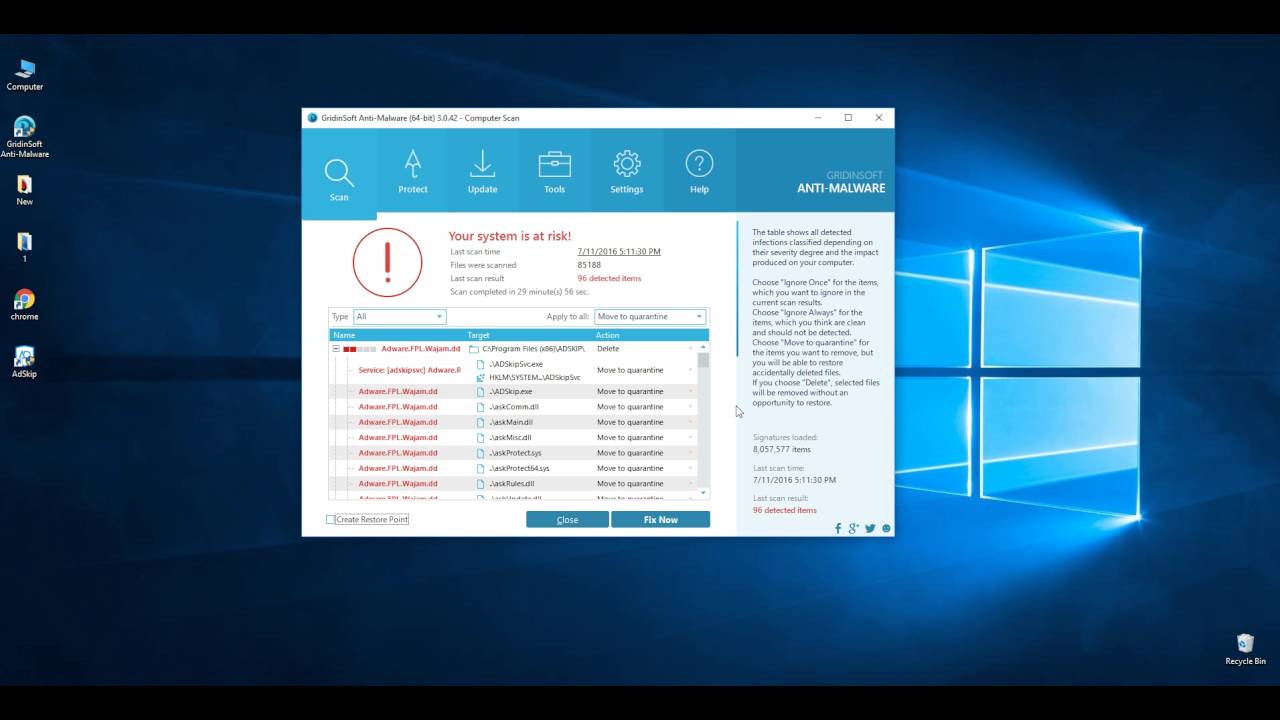Select the chrome desktop shortcut
Image resolution: width=1280 pixels, height=720 pixels.
25,305
